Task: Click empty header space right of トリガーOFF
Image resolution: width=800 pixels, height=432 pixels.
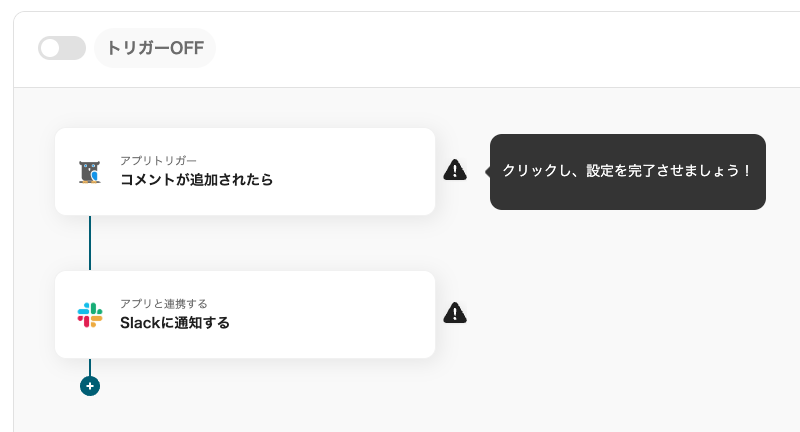Action: coord(500,48)
